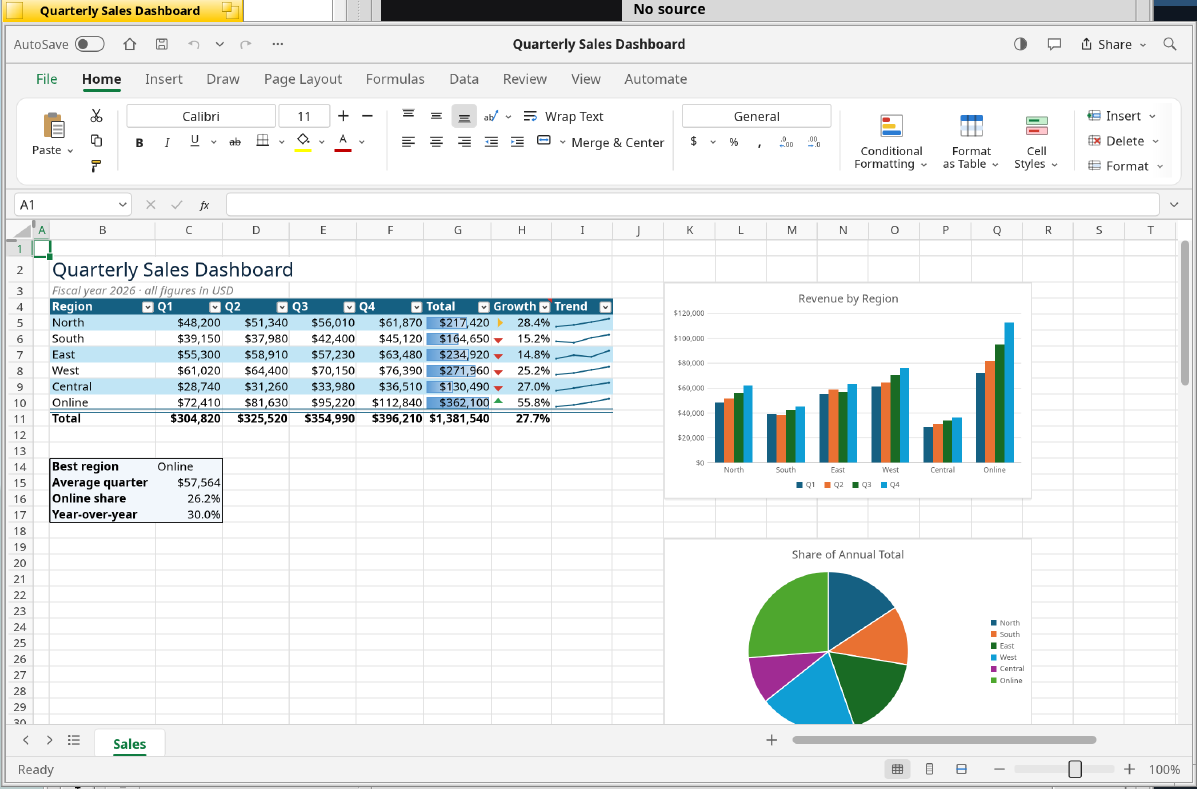The height and width of the screenshot is (789, 1197).
Task: Click the zoom slider handle
Action: click(1075, 769)
